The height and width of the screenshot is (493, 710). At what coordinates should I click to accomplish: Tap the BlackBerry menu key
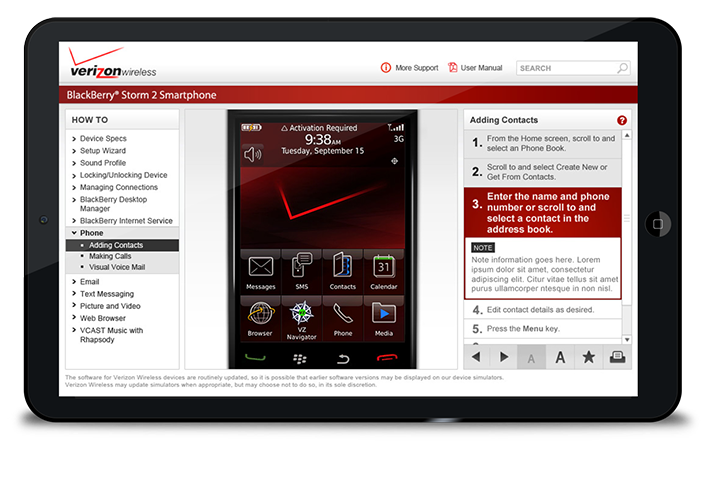click(x=300, y=359)
